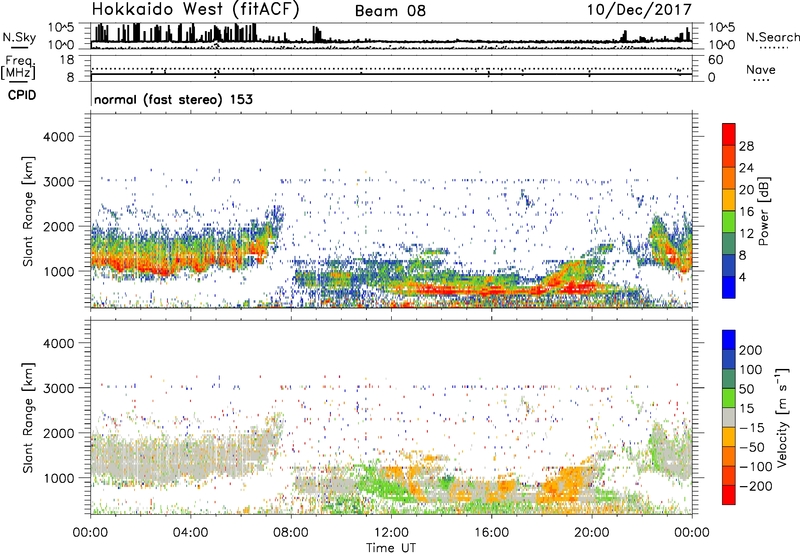Click the '12:00' time axis label
The height and width of the screenshot is (554, 800).
391,533
